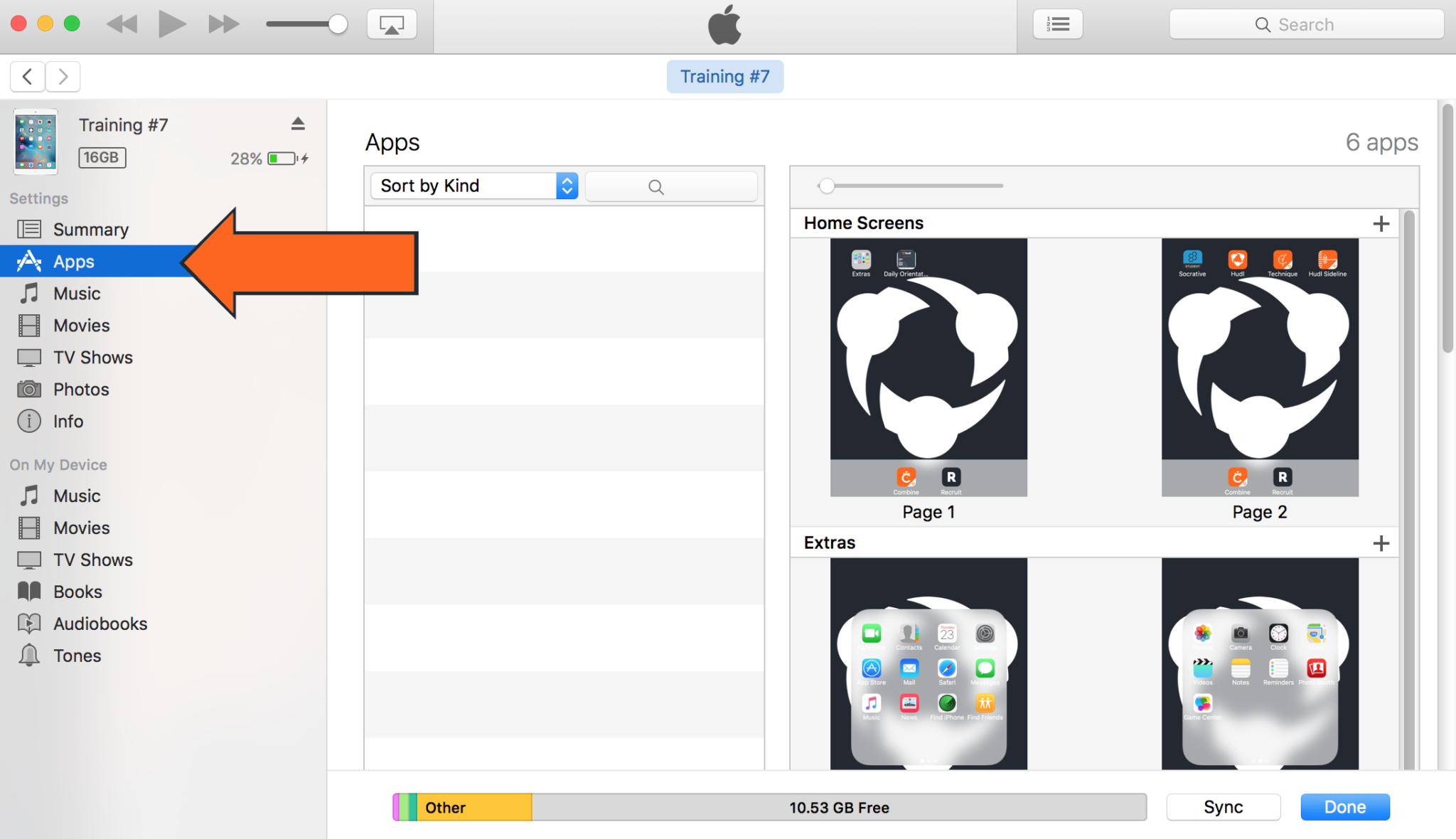Click the Daily Orientation icon on Page 1
The image size is (1456, 839).
[906, 260]
